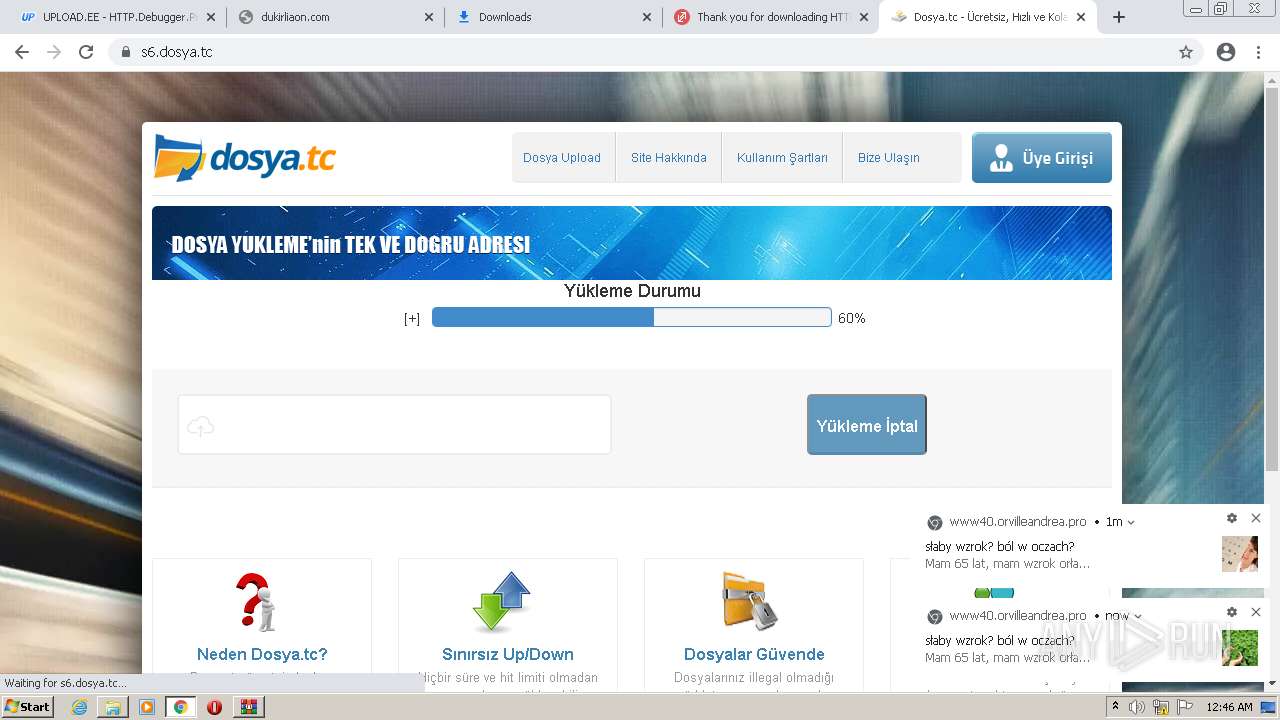
Task: Close the first orvilleandrea notification
Action: [1256, 518]
